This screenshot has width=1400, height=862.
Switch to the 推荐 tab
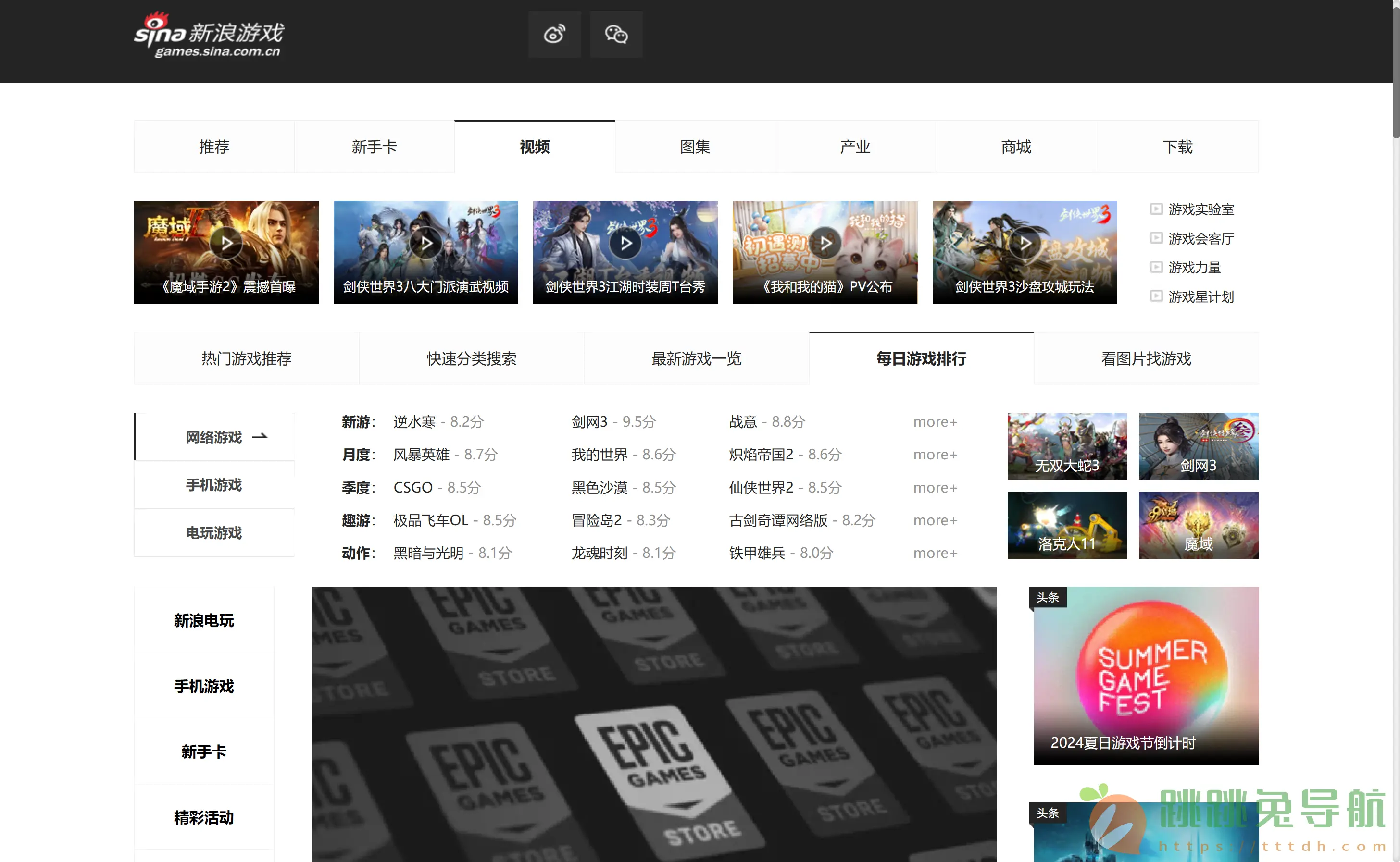coord(214,147)
